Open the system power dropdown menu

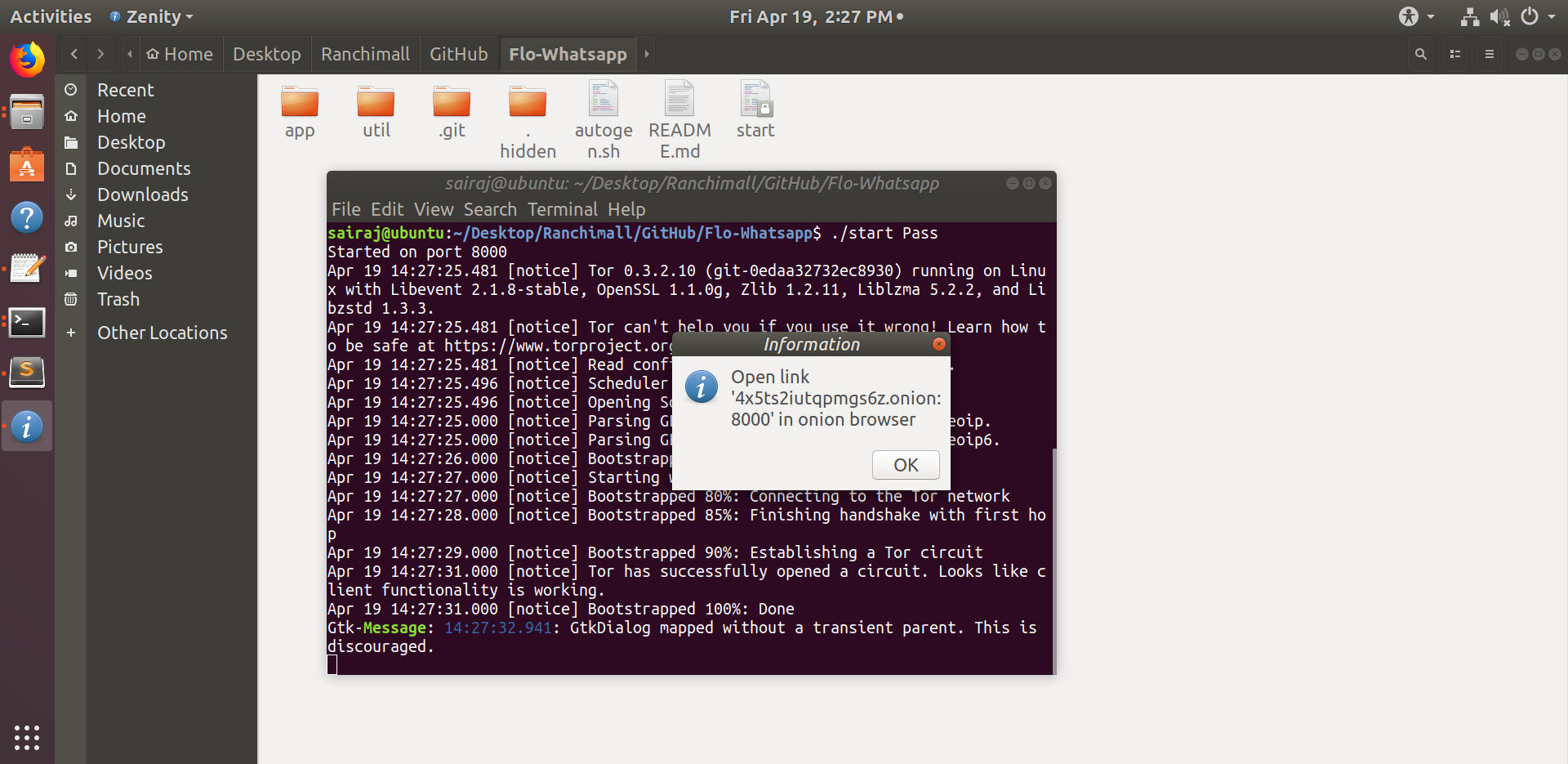click(1537, 16)
